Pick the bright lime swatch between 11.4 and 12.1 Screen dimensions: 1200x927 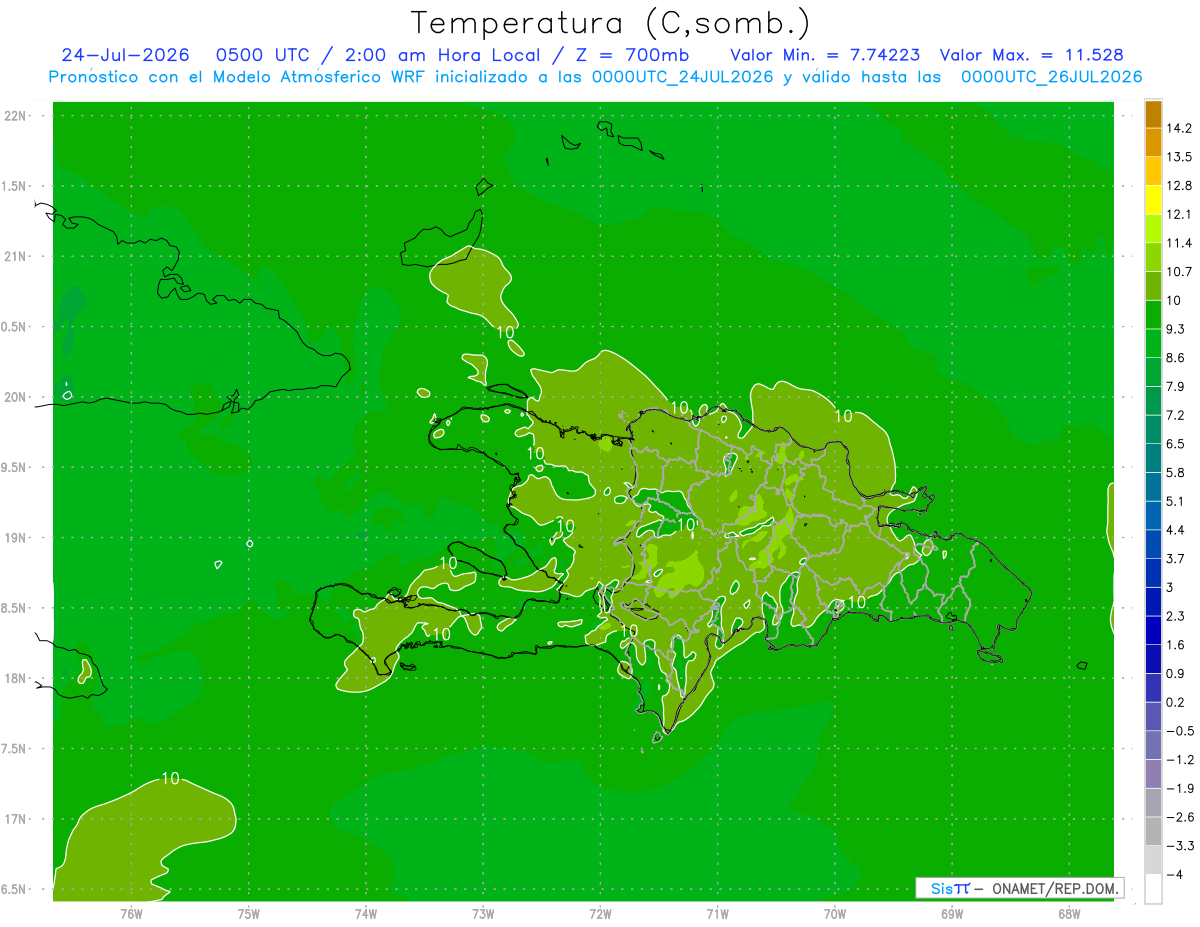1153,229
